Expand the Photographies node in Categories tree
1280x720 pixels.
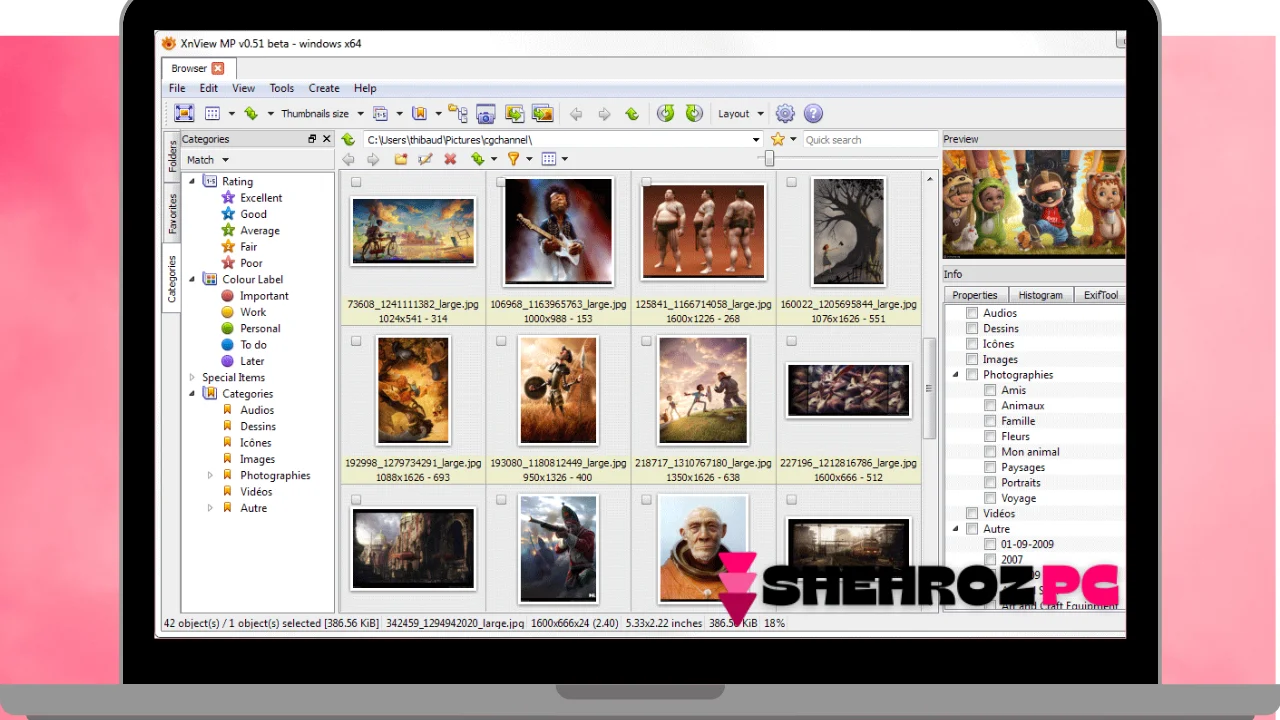click(x=210, y=475)
